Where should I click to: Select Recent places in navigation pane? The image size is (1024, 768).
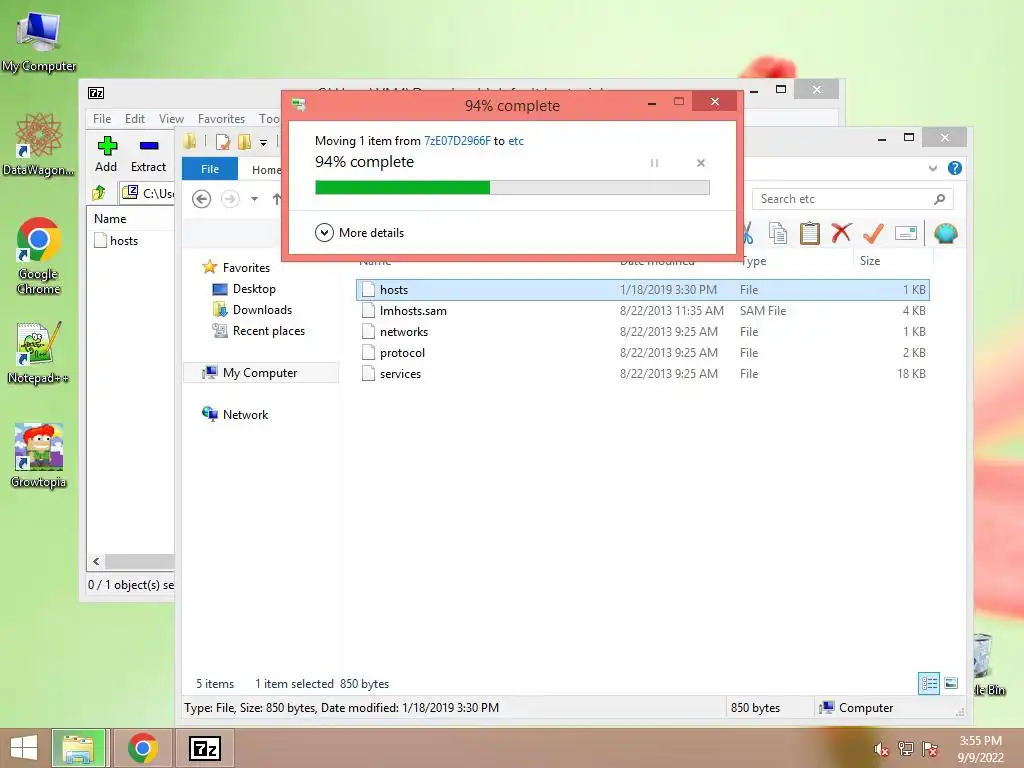pos(259,330)
